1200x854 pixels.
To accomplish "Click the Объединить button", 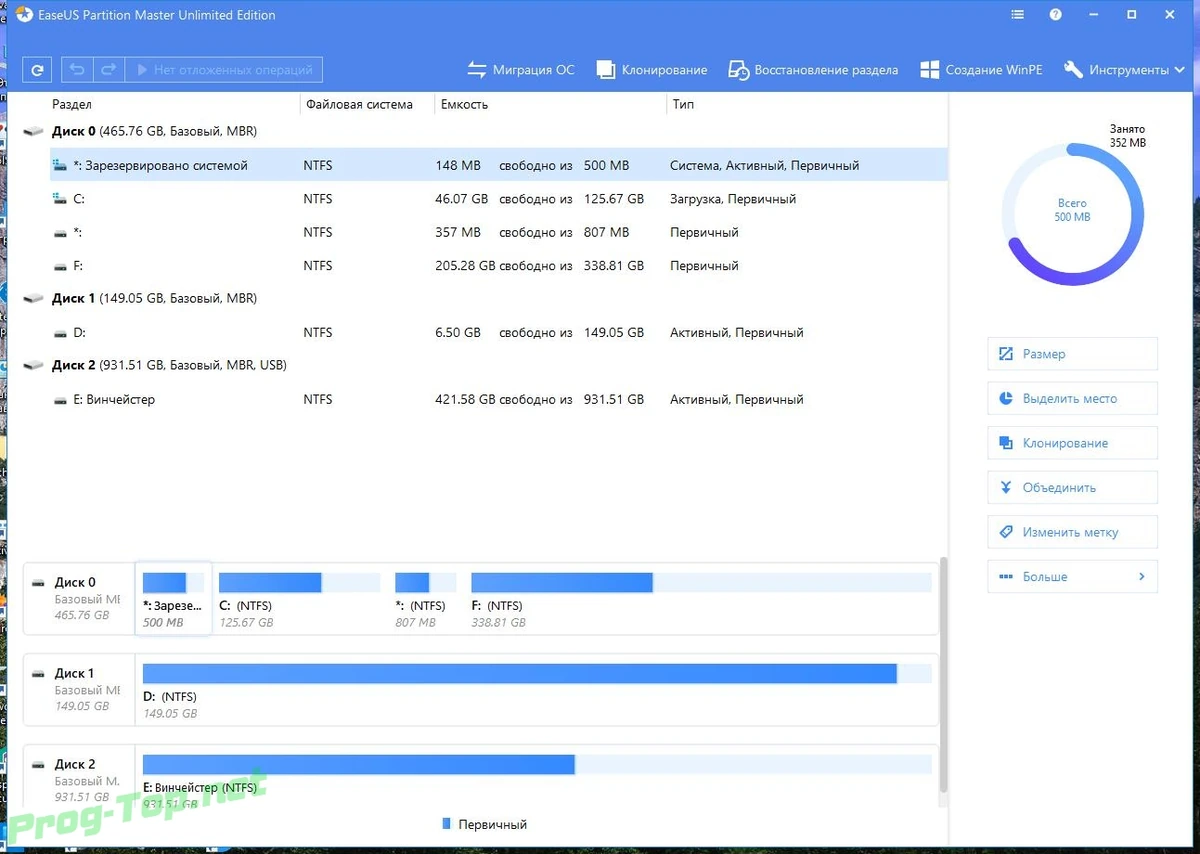I will (1072, 488).
